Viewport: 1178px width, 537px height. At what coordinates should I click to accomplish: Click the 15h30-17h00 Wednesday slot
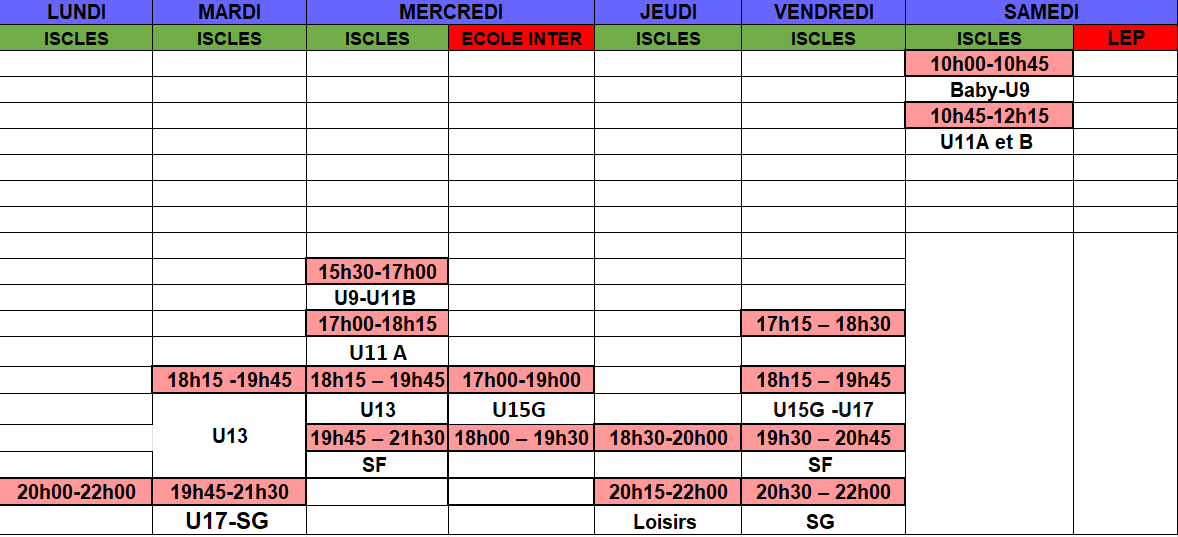point(377,271)
